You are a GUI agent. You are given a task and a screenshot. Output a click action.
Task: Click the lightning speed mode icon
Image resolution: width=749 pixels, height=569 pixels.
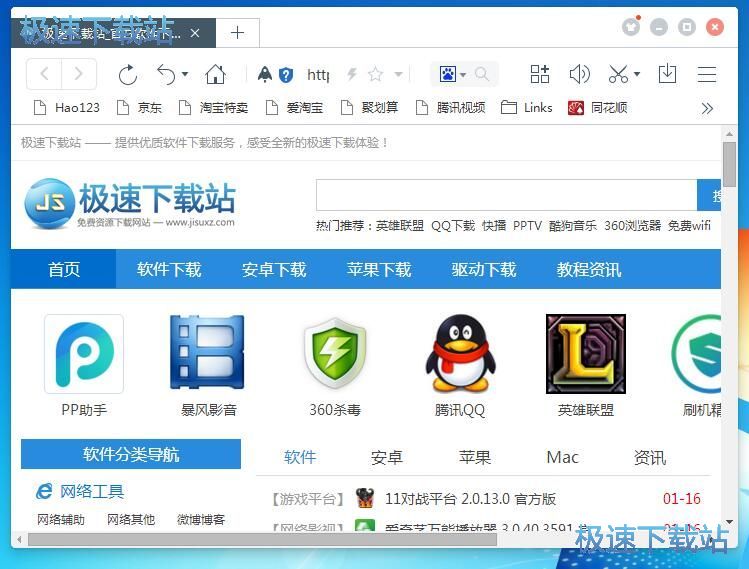[352, 74]
